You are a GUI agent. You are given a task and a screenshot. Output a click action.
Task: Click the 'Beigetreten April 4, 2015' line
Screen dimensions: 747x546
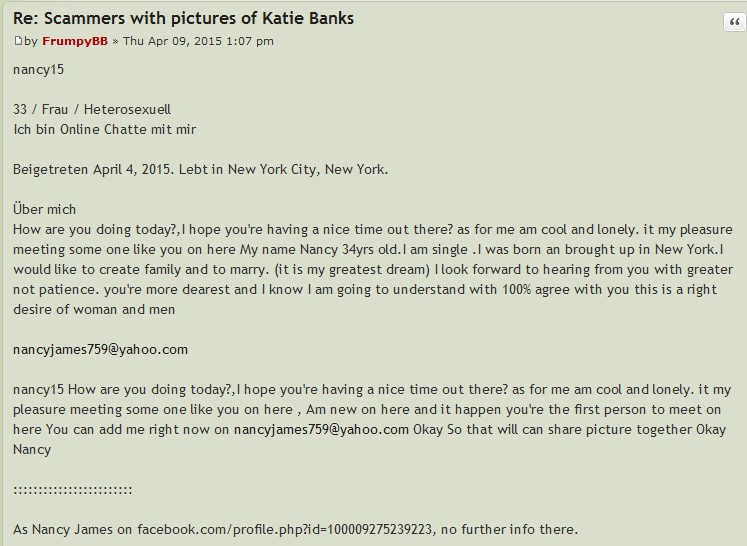[201, 170]
